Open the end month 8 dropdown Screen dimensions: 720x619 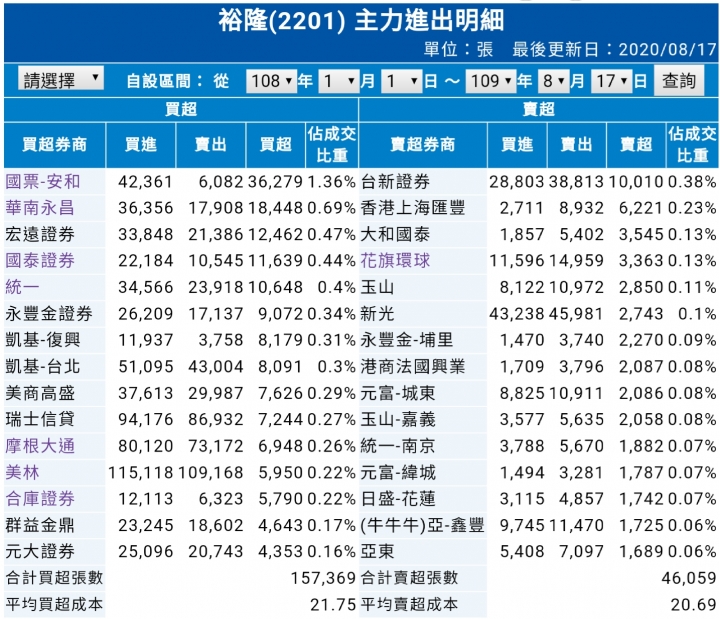(x=553, y=81)
